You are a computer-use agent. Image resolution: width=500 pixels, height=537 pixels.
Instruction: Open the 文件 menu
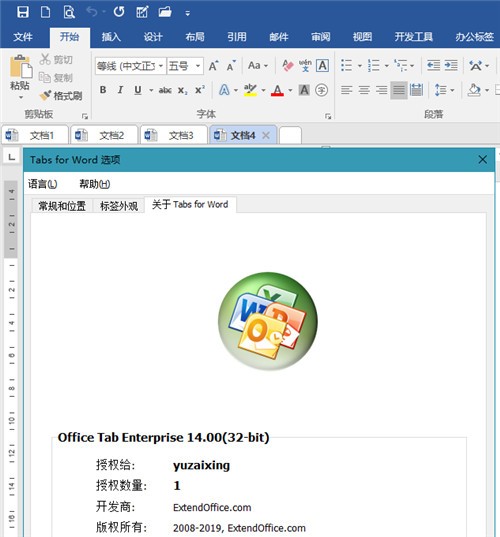pyautogui.click(x=23, y=37)
